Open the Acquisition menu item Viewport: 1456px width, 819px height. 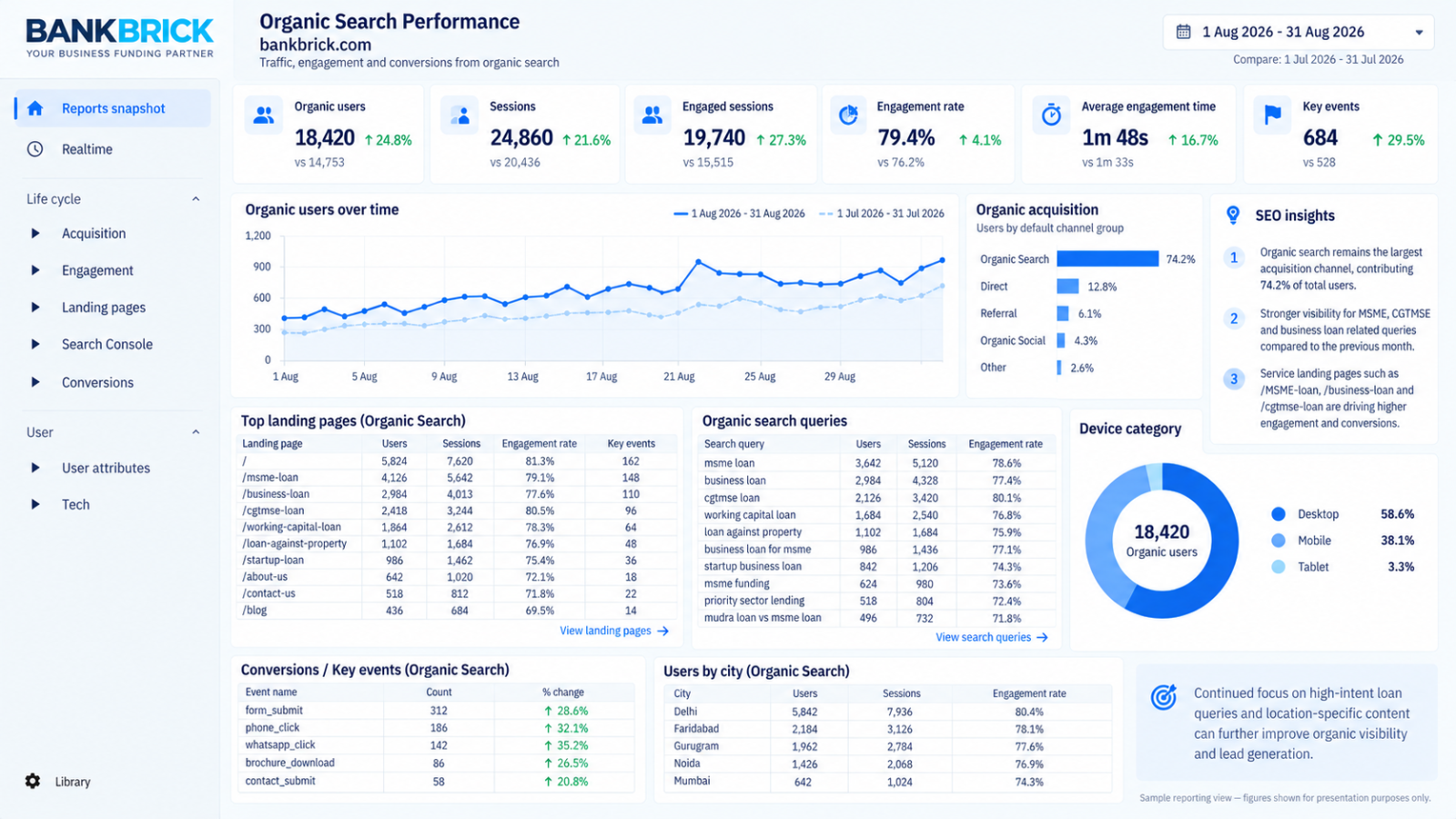(x=94, y=234)
